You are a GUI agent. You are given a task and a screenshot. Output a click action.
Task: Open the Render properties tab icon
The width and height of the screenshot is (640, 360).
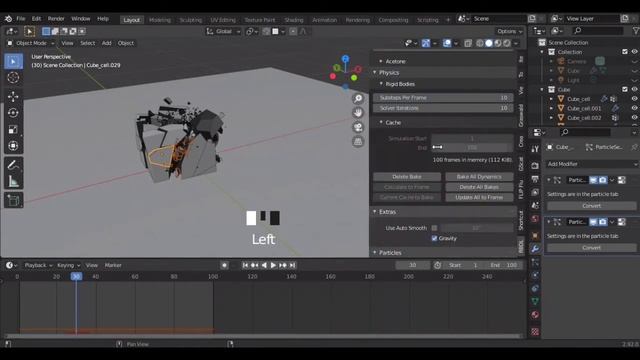click(x=535, y=166)
